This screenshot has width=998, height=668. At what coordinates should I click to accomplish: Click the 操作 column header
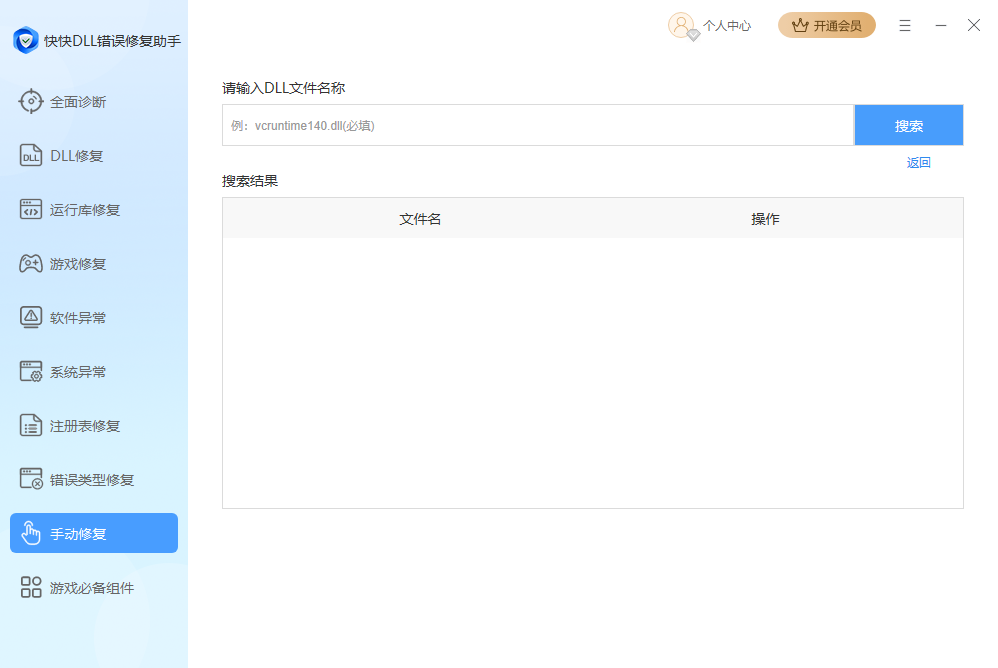pos(765,219)
